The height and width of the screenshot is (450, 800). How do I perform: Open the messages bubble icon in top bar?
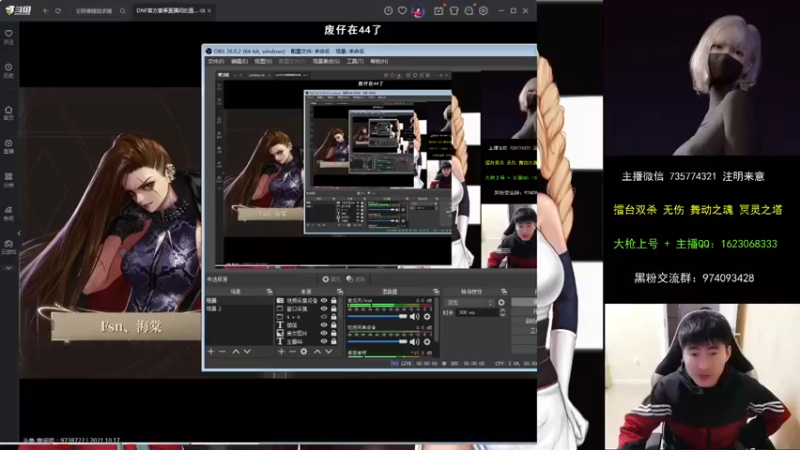tap(469, 11)
